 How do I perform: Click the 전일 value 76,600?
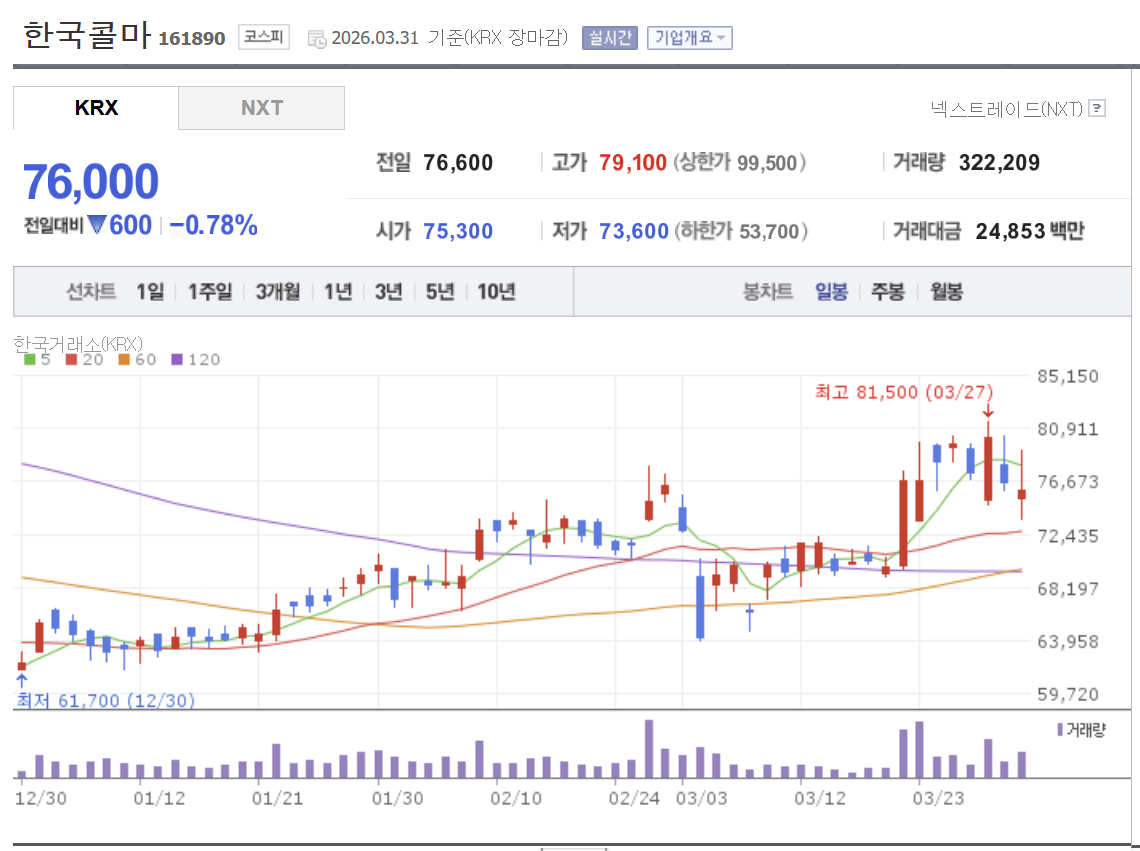[x=458, y=162]
